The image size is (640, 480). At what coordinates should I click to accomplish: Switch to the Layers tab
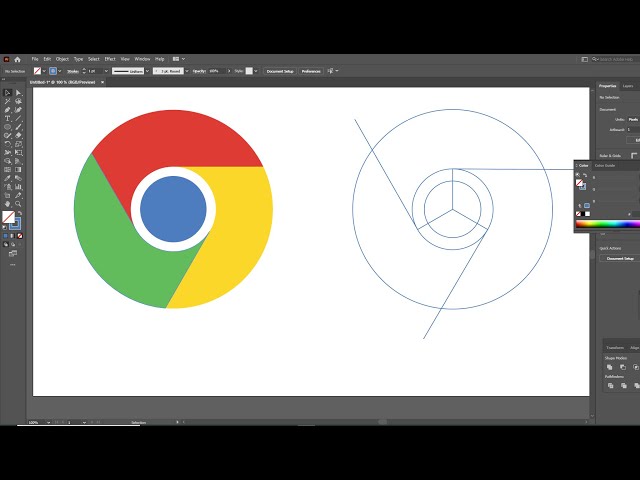pos(628,86)
